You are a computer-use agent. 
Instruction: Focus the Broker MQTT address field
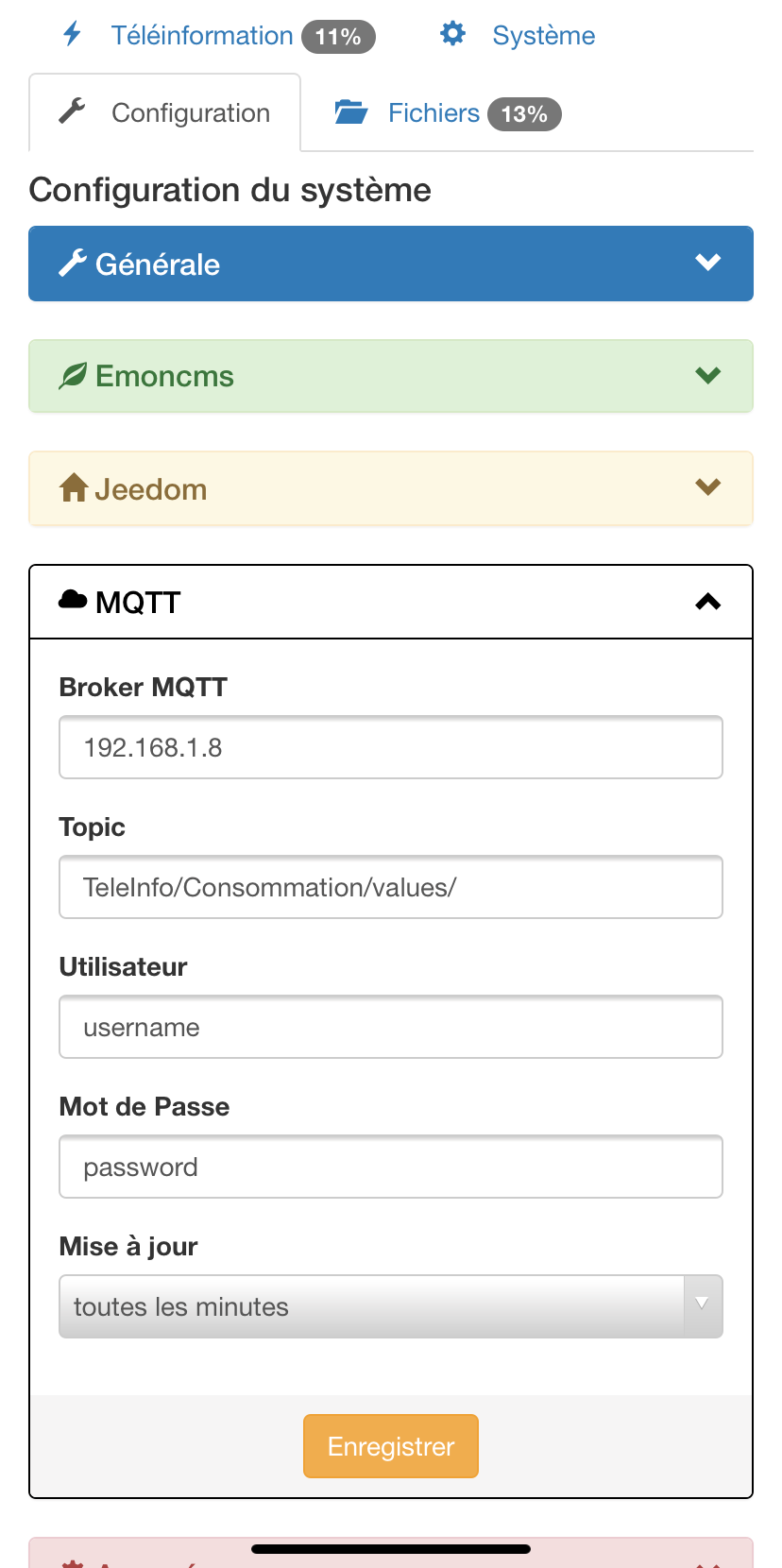(391, 747)
